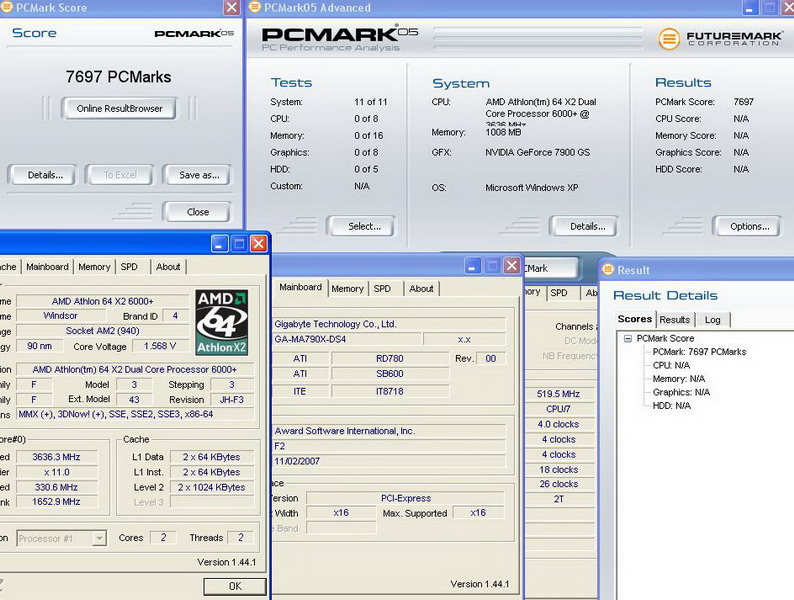Select Memory tab in middle CPU-Z window
Image resolution: width=794 pixels, height=600 pixels.
coord(347,289)
